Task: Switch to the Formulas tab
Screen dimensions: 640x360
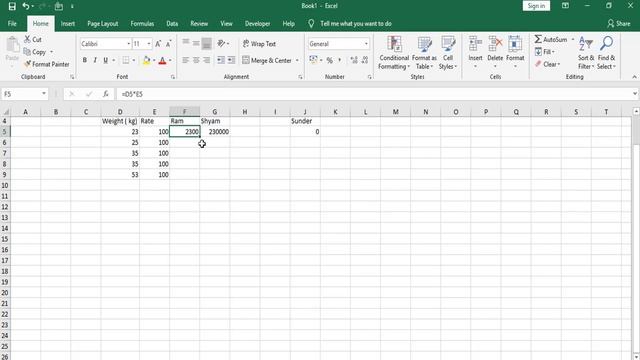Action: (x=142, y=24)
